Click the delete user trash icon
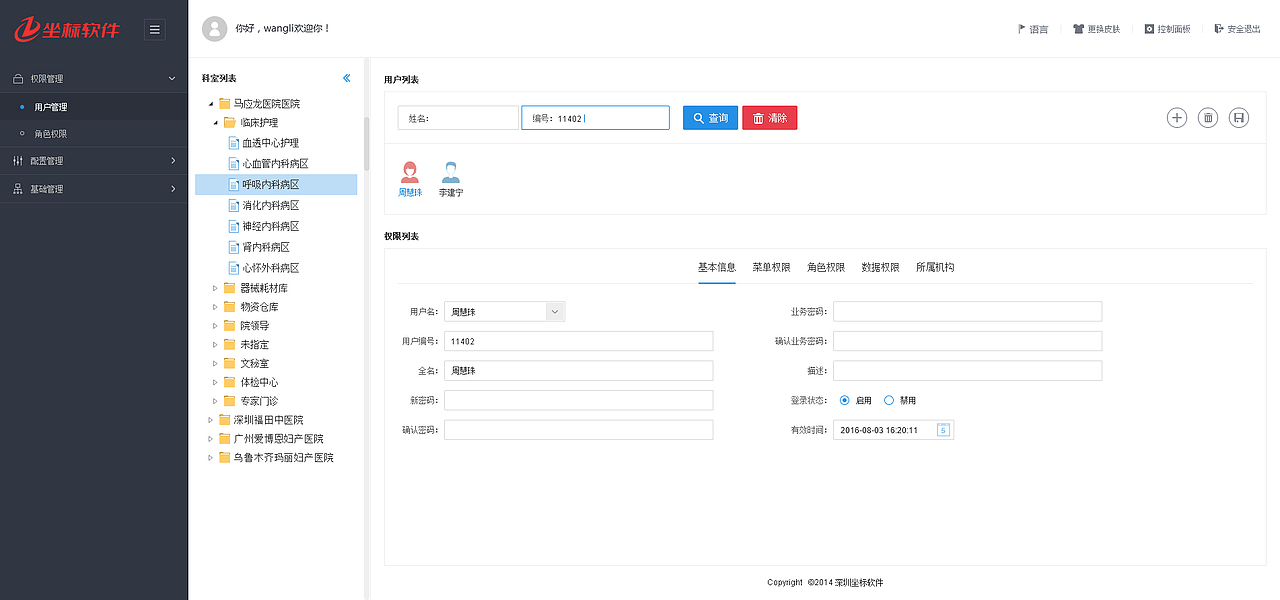 [1208, 118]
